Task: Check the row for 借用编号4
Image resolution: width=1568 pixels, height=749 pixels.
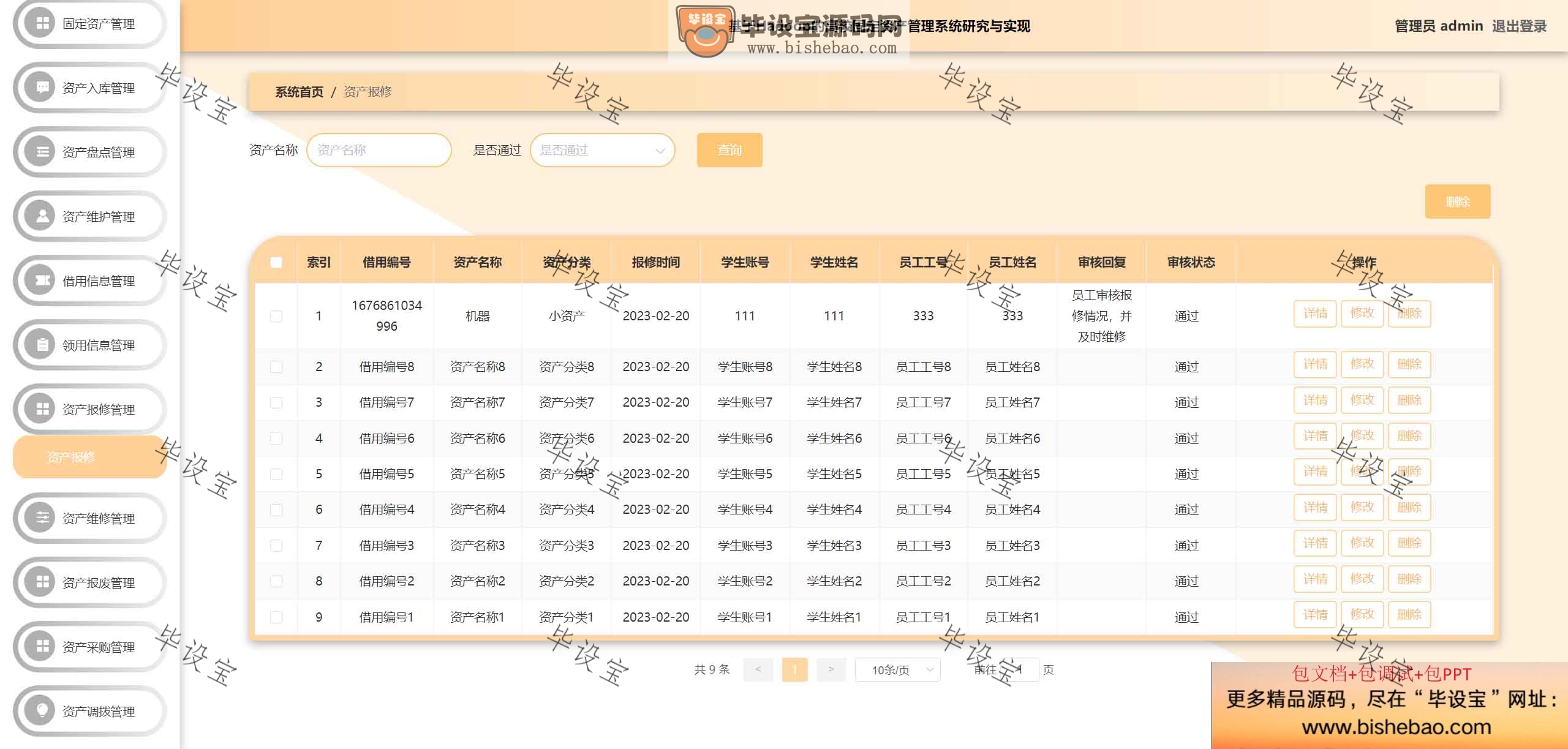Action: pos(276,510)
